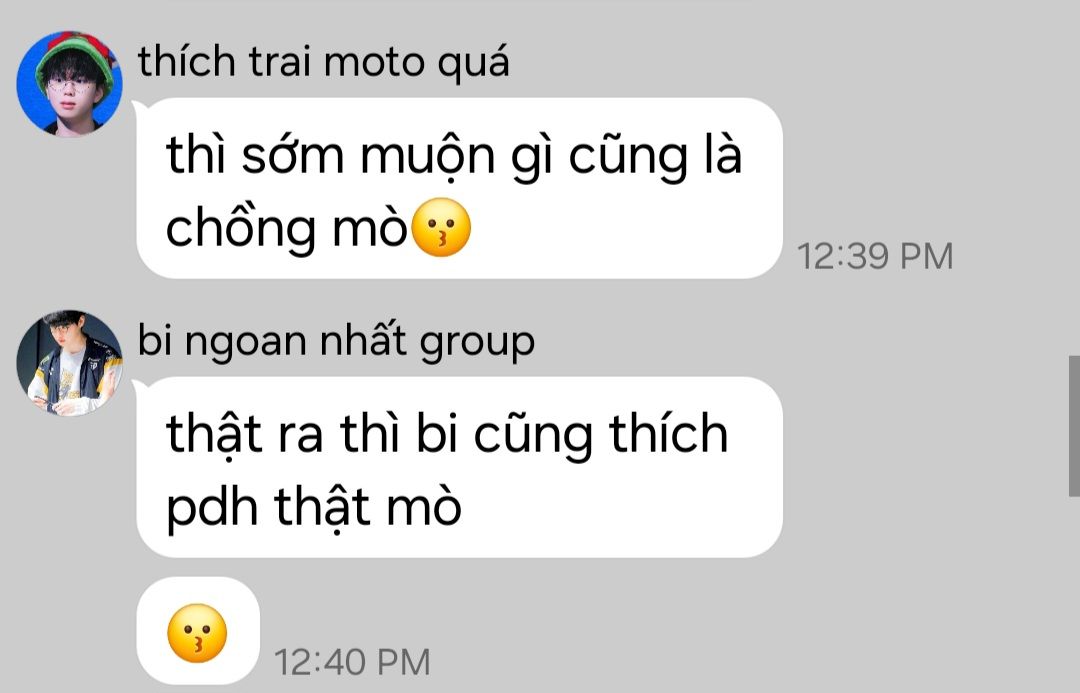1080x693 pixels.
Task: Select the message "thì sớm muộn gì cũng là chồng mò"
Action: point(459,188)
